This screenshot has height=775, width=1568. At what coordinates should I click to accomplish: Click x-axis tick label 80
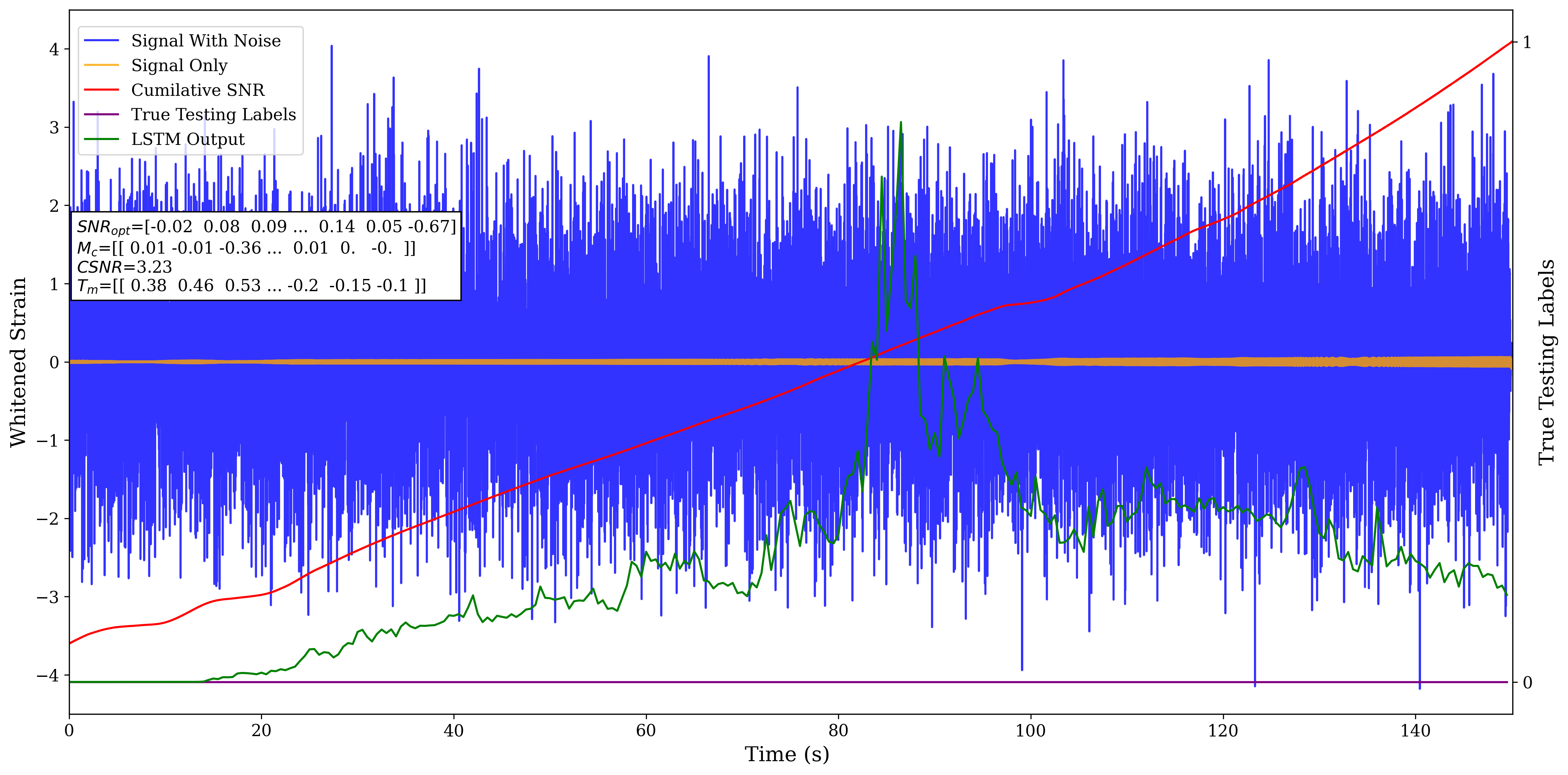click(x=838, y=730)
